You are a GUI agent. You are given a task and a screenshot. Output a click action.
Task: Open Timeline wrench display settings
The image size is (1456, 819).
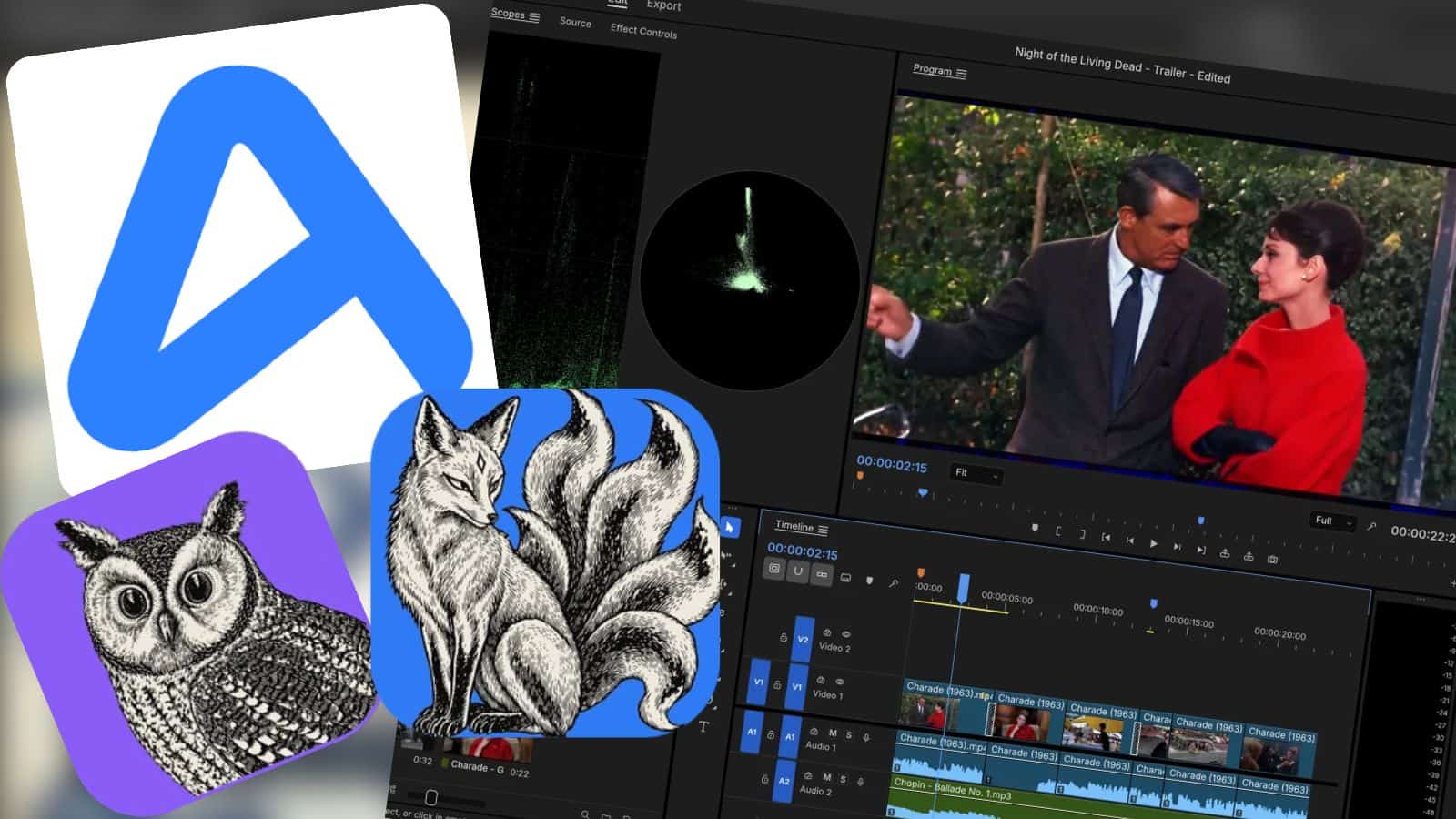pyautogui.click(x=894, y=583)
